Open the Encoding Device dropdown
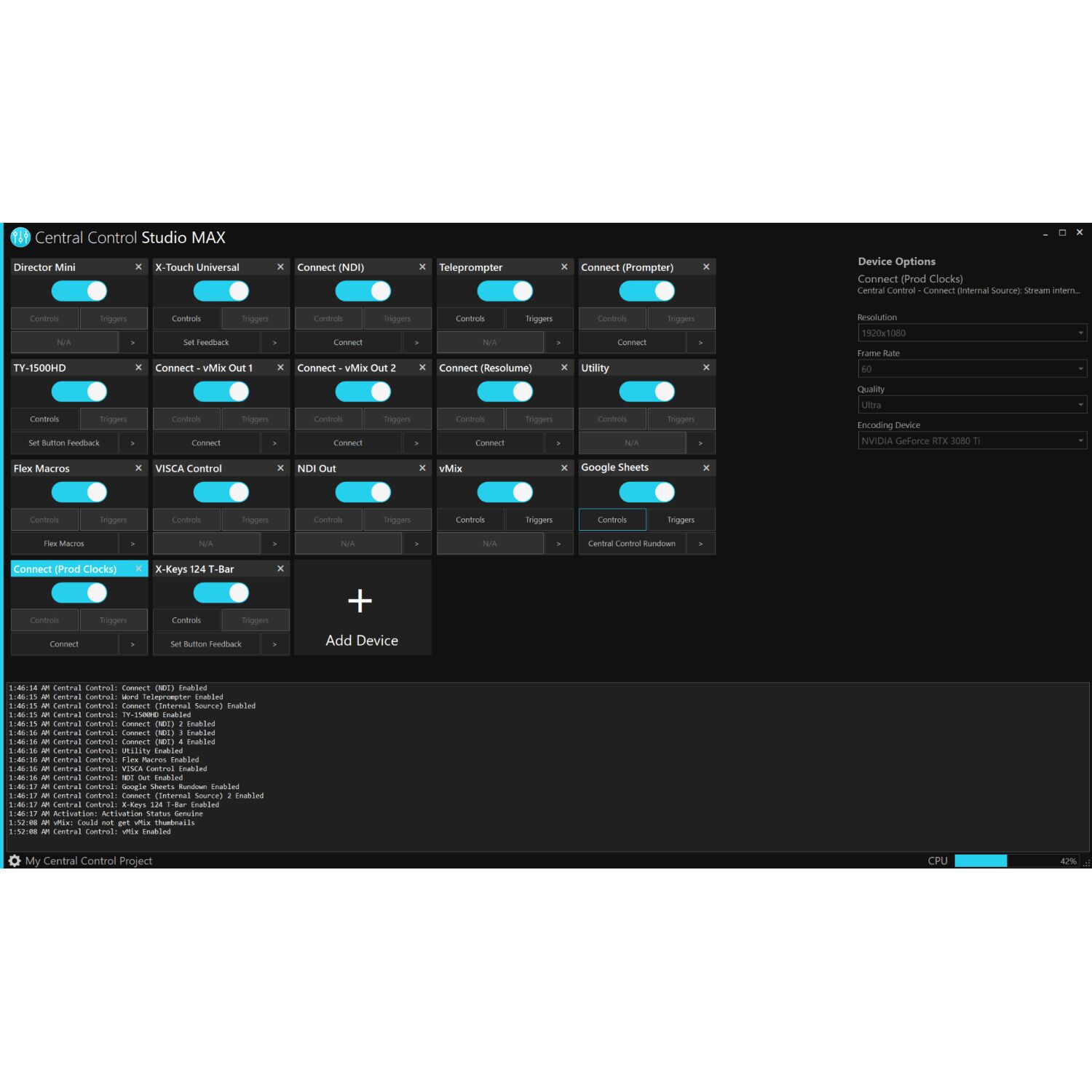 (972, 440)
